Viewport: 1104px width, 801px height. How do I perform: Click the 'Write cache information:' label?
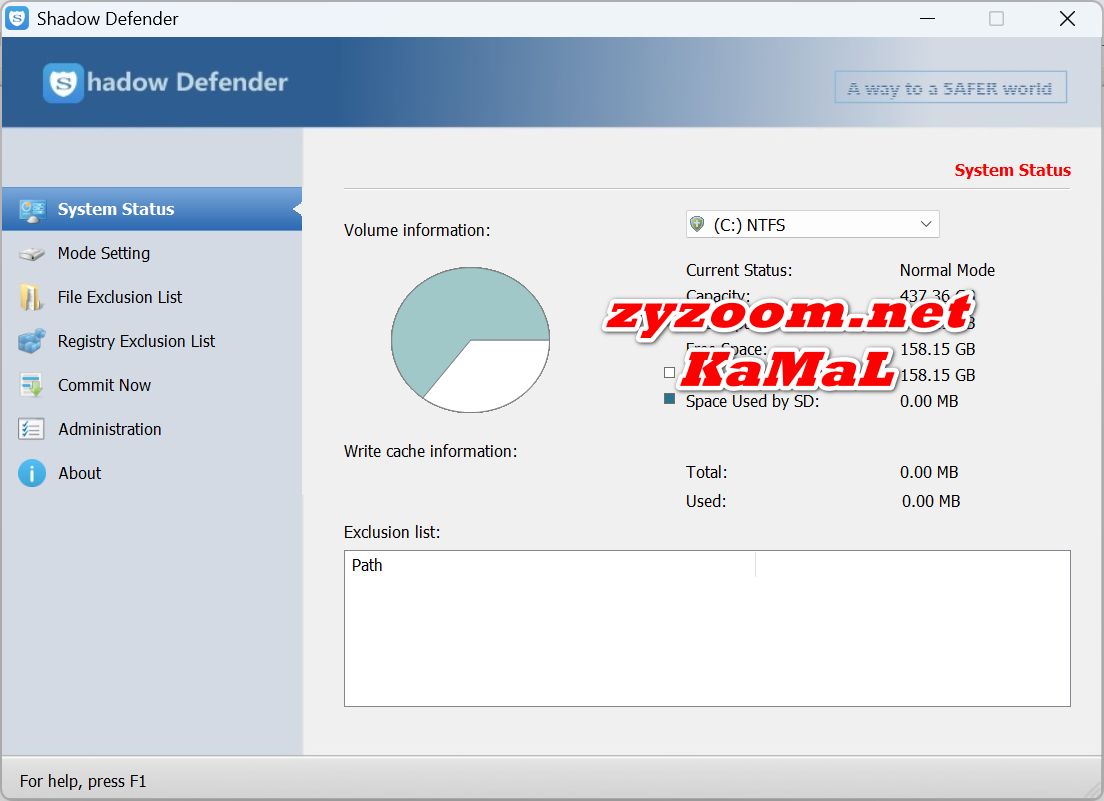pos(430,451)
